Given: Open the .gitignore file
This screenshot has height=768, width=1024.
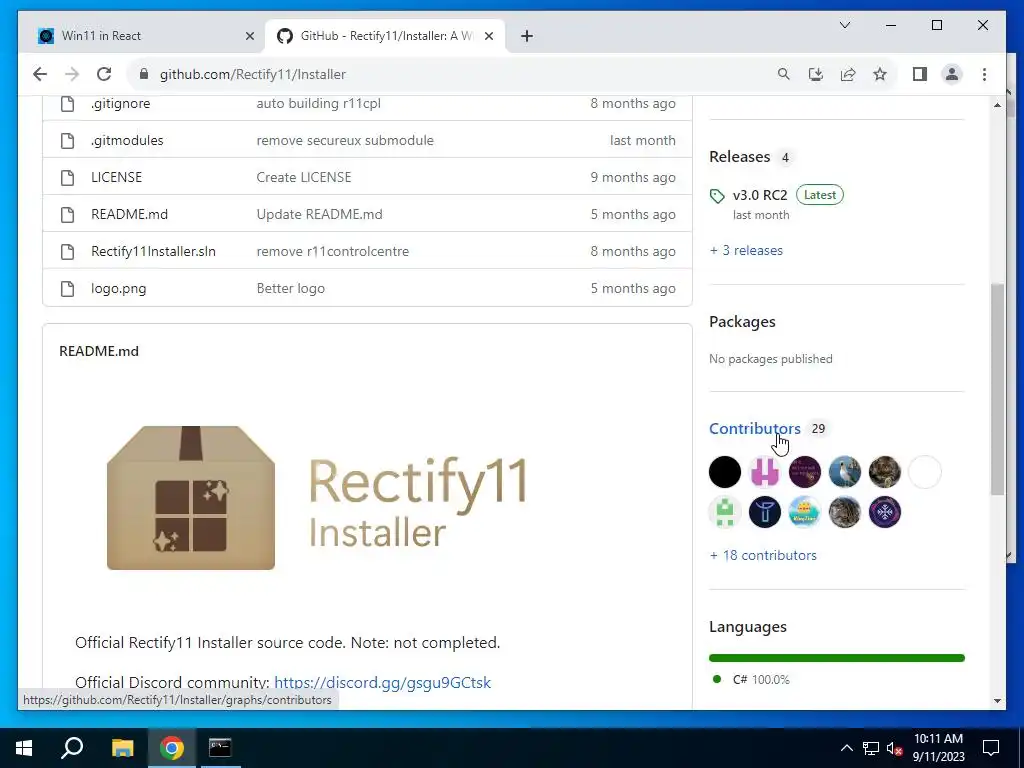Looking at the screenshot, I should [x=120, y=103].
